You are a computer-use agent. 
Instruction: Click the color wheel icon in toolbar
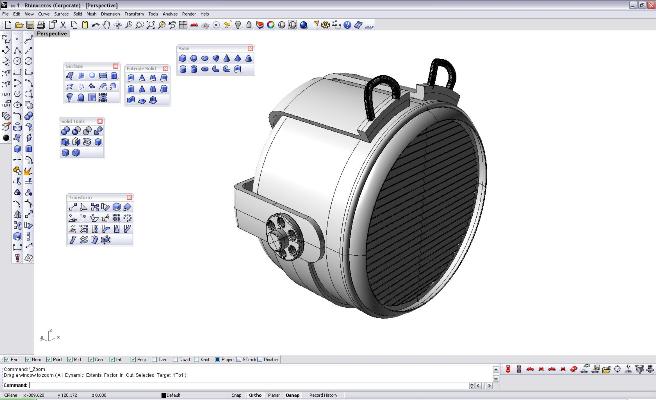pos(271,25)
